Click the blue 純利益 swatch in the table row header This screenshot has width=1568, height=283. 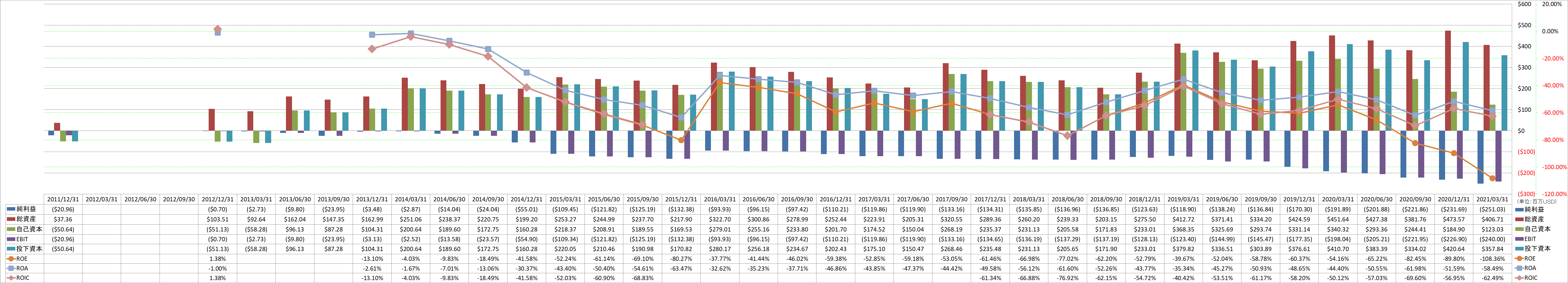tap(11, 209)
